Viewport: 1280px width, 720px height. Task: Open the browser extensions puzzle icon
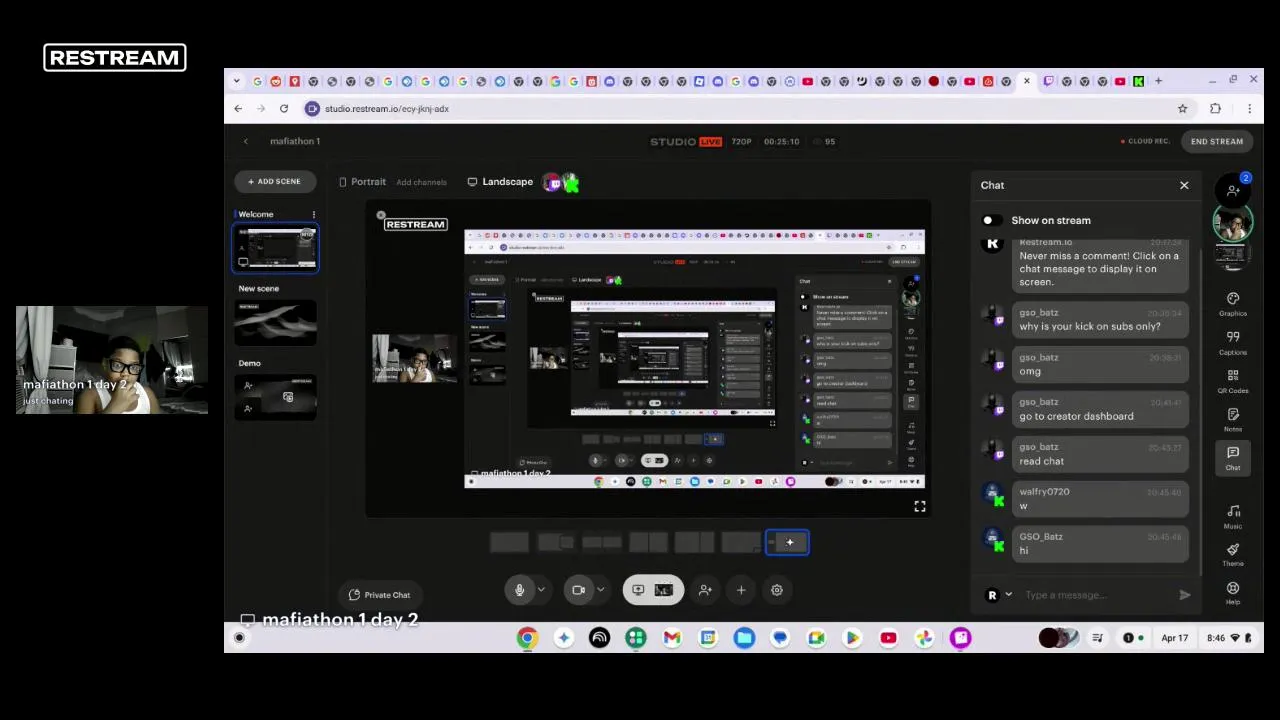click(1215, 108)
